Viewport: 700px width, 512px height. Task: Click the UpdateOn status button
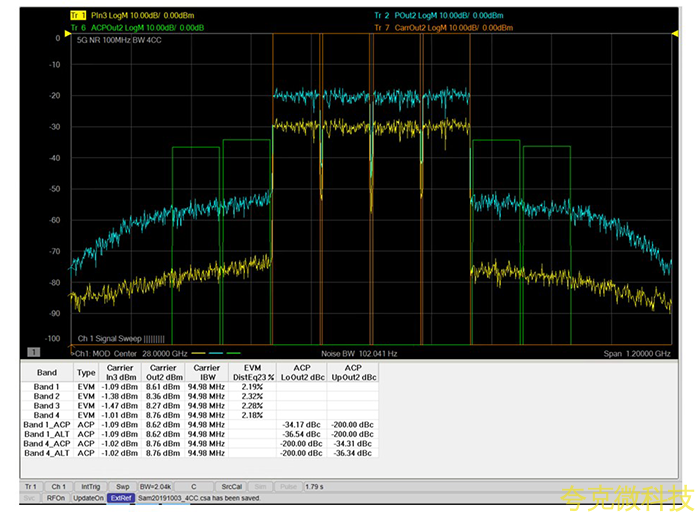coord(88,497)
